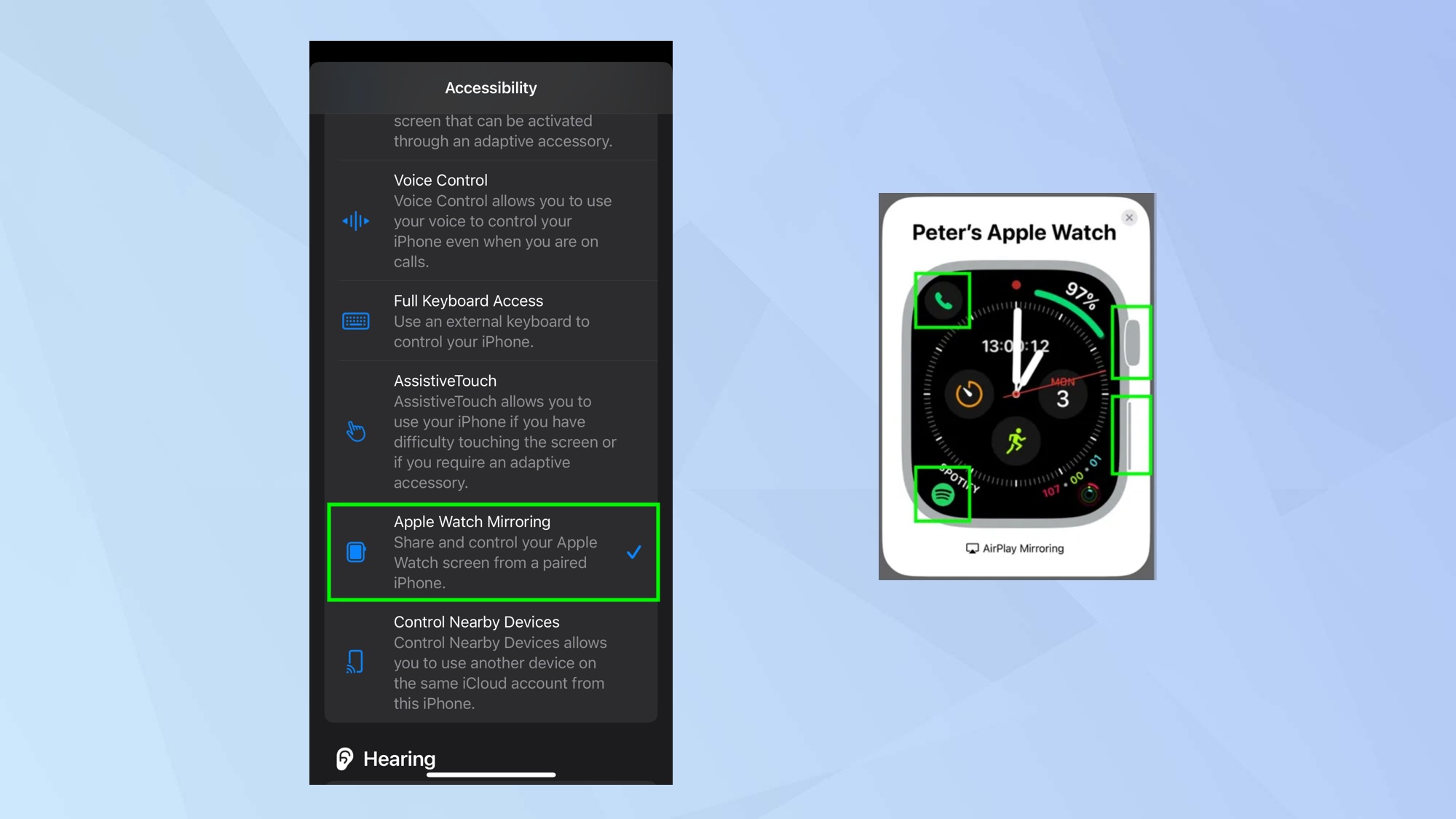Screen dimensions: 1456x819
Task: Select the Digital Crown side button area
Action: [1130, 340]
